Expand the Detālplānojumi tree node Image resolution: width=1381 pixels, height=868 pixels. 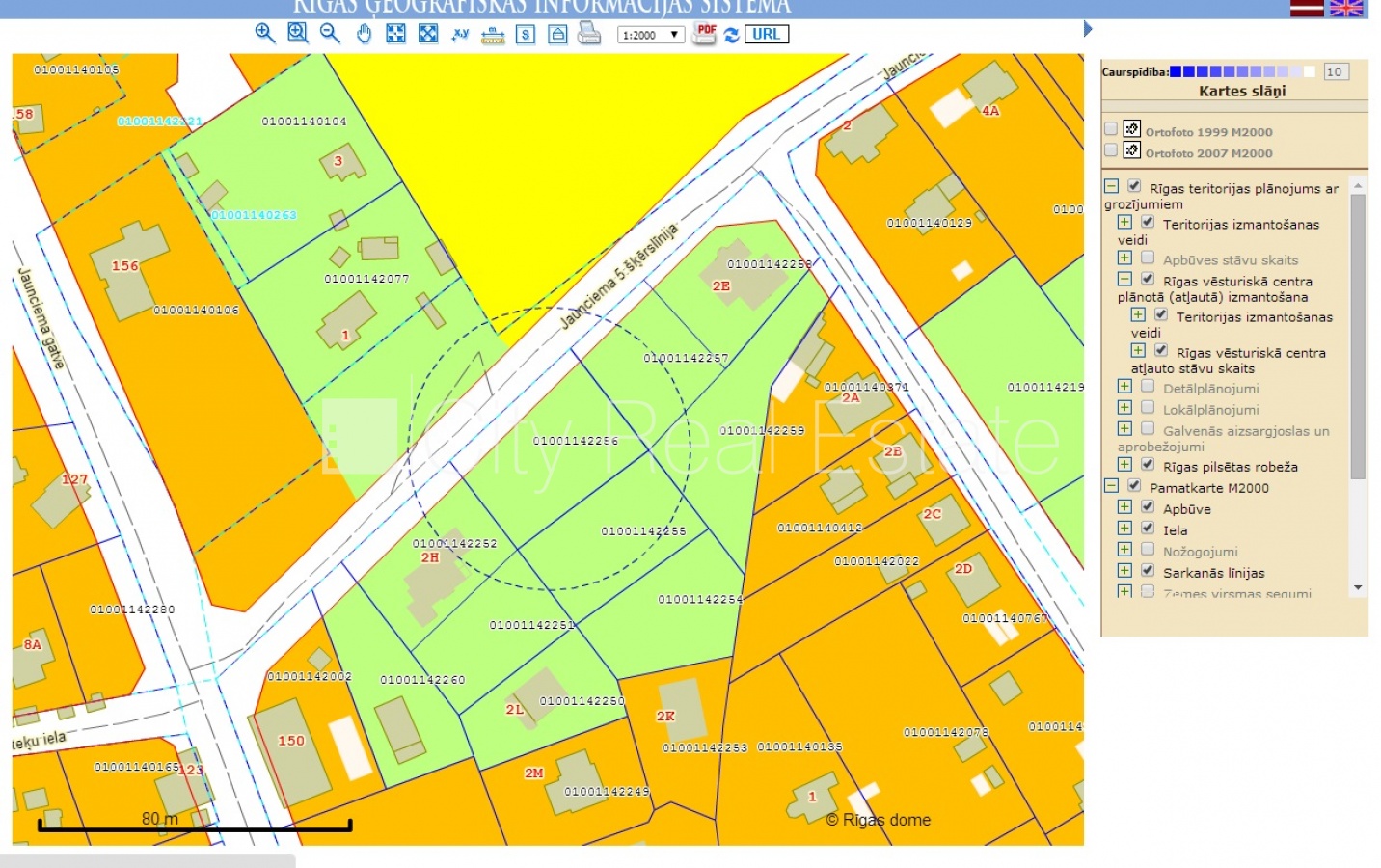tap(1124, 387)
